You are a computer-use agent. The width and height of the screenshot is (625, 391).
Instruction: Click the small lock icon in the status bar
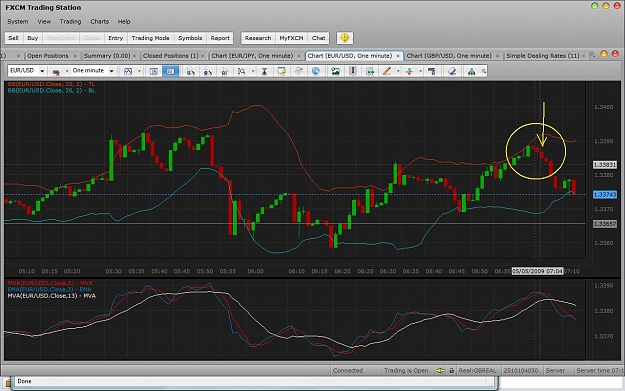point(452,370)
